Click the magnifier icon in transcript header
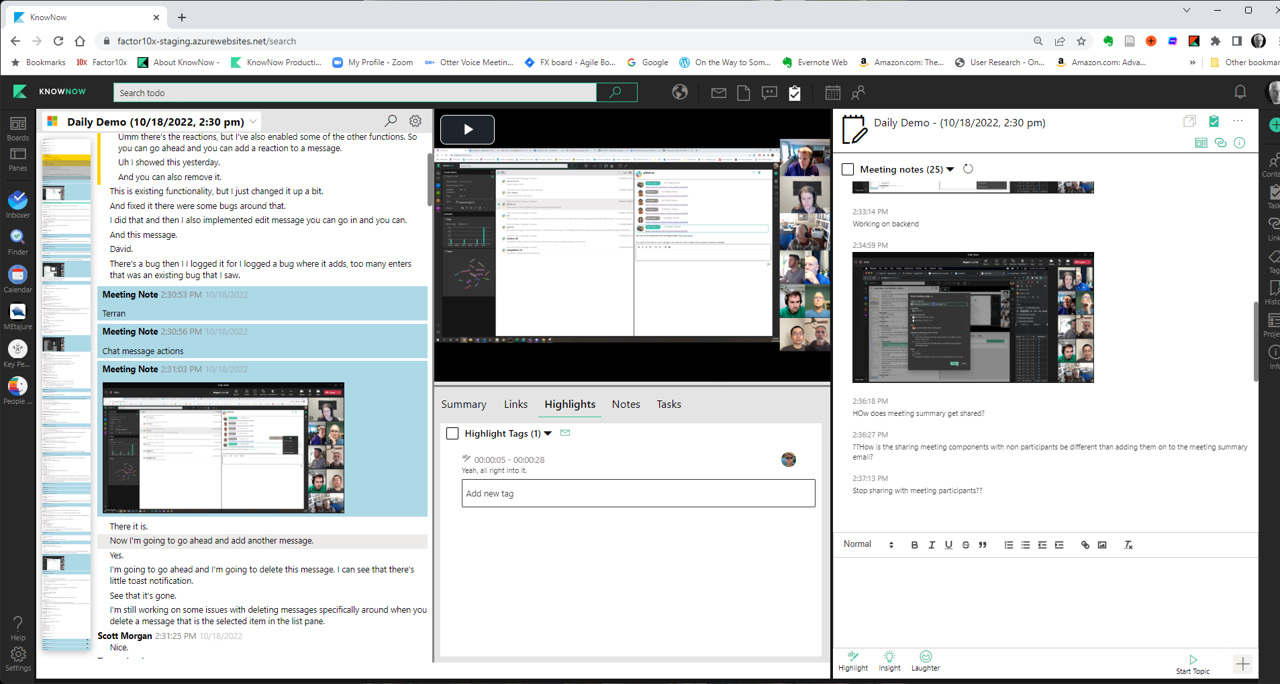The height and width of the screenshot is (684, 1280). pyautogui.click(x=391, y=121)
